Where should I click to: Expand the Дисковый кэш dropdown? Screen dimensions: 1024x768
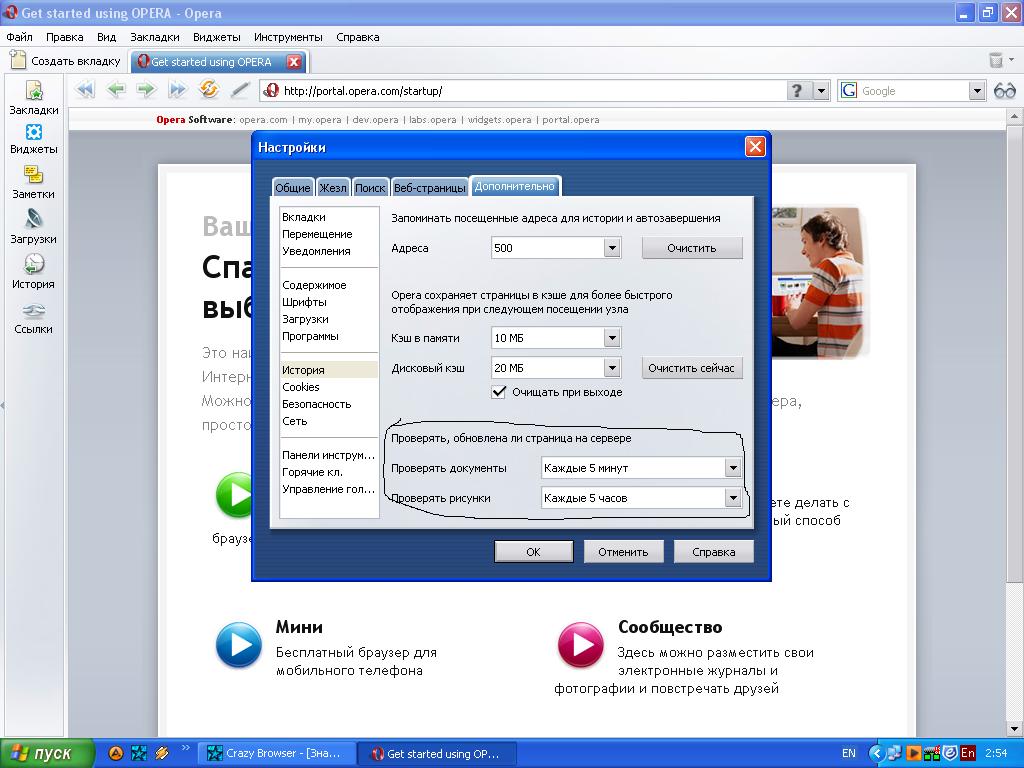point(612,368)
